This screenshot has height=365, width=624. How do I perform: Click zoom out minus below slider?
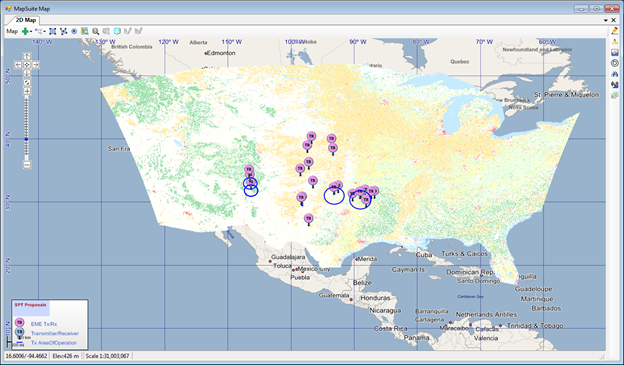[x=27, y=164]
